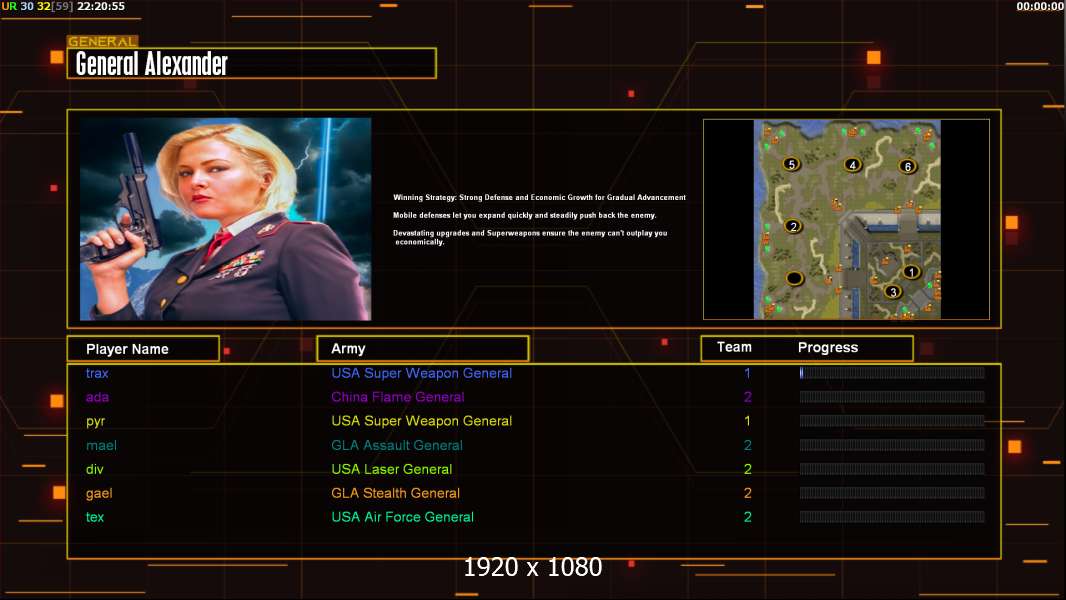Click team number 2 for div
The width and height of the screenshot is (1066, 600).
click(x=747, y=469)
